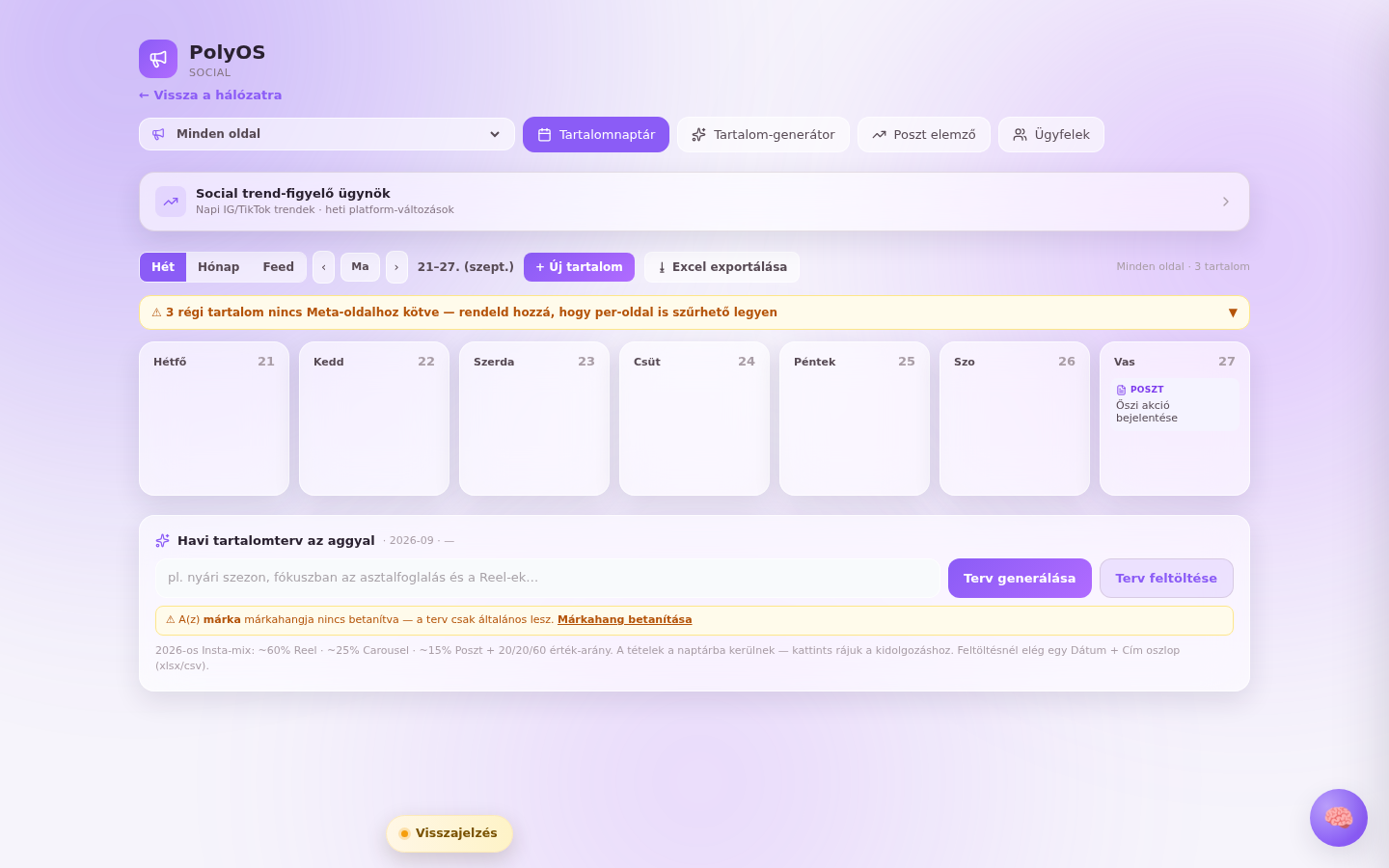The height and width of the screenshot is (868, 1389).
Task: Click the 21-27. (szept.) date range text
Action: pos(466,267)
